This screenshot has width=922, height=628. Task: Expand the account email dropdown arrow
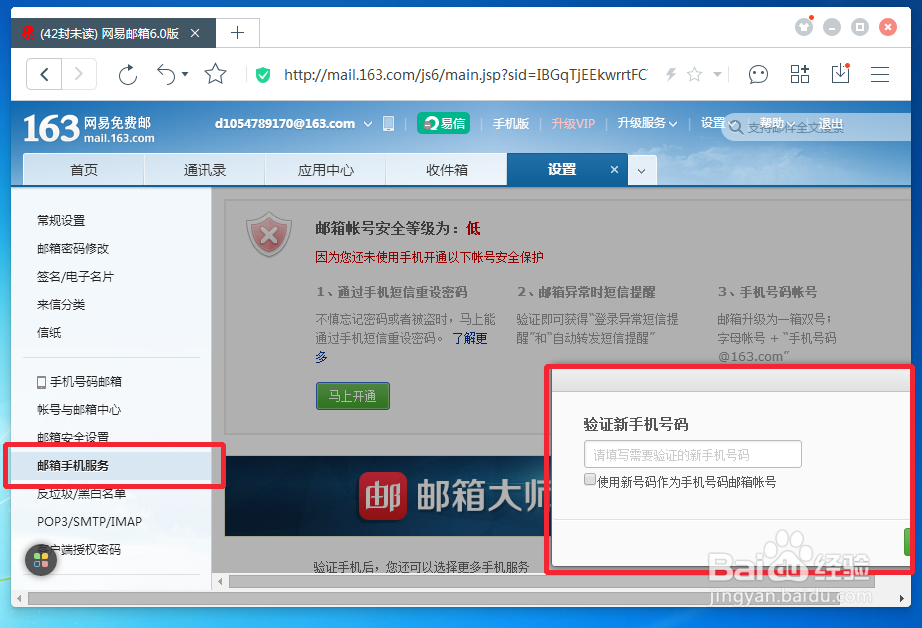(x=368, y=124)
